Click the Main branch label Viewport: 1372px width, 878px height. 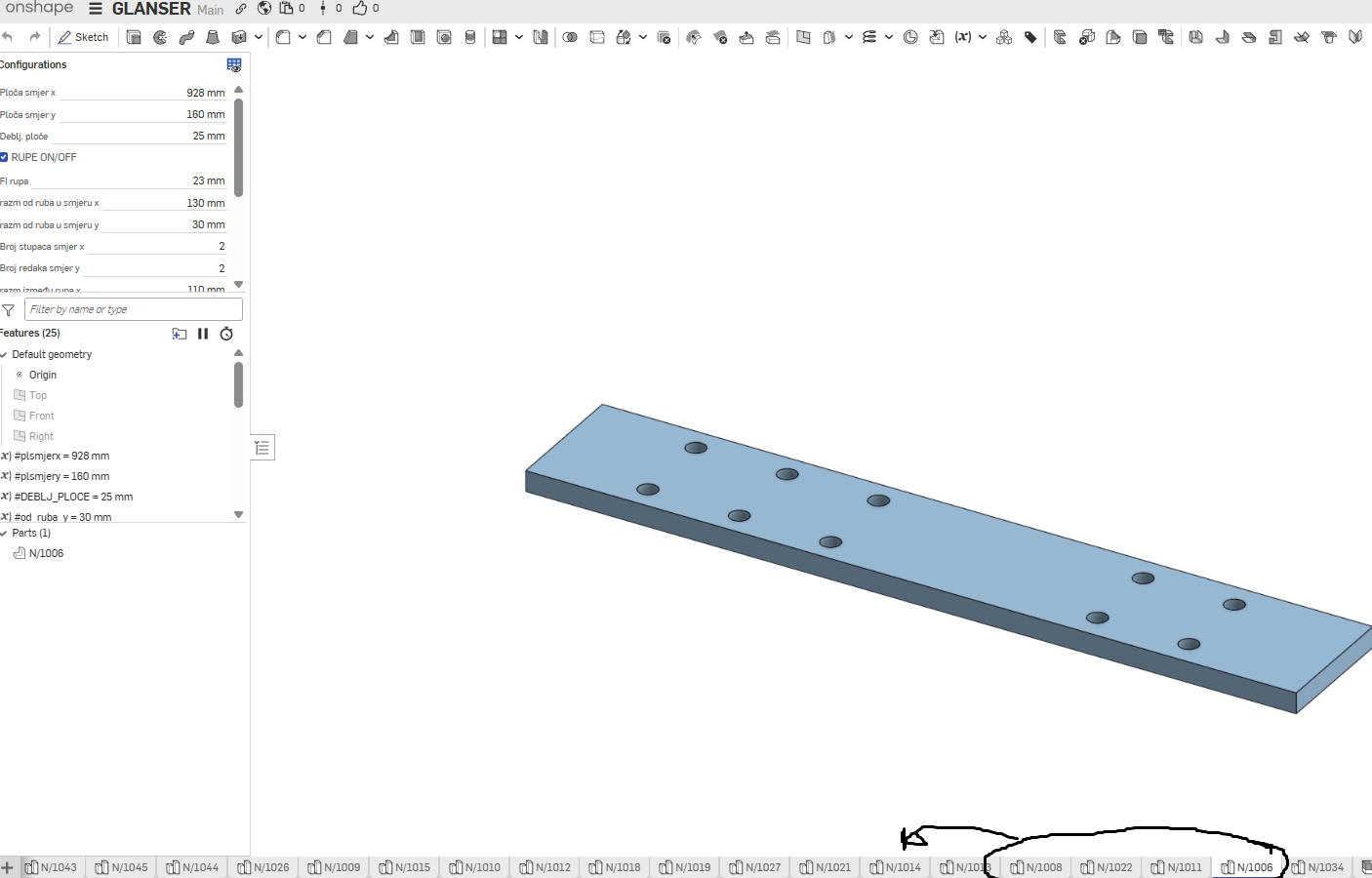pos(210,10)
